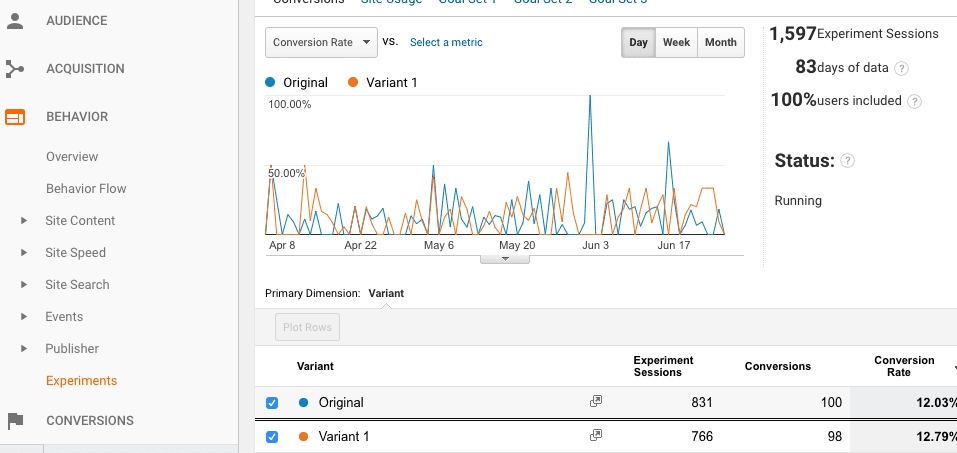957x453 pixels.
Task: Click the orange Behavior panel icon
Action: click(x=15, y=117)
